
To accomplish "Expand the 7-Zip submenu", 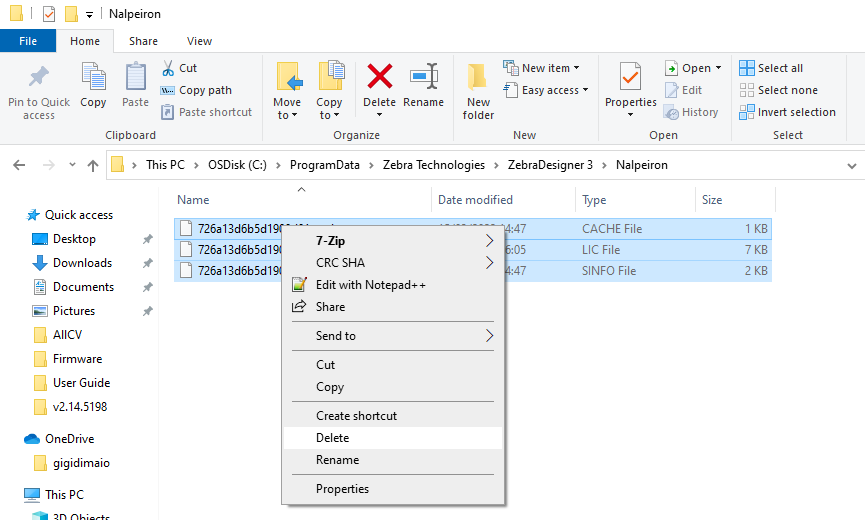I will (489, 240).
